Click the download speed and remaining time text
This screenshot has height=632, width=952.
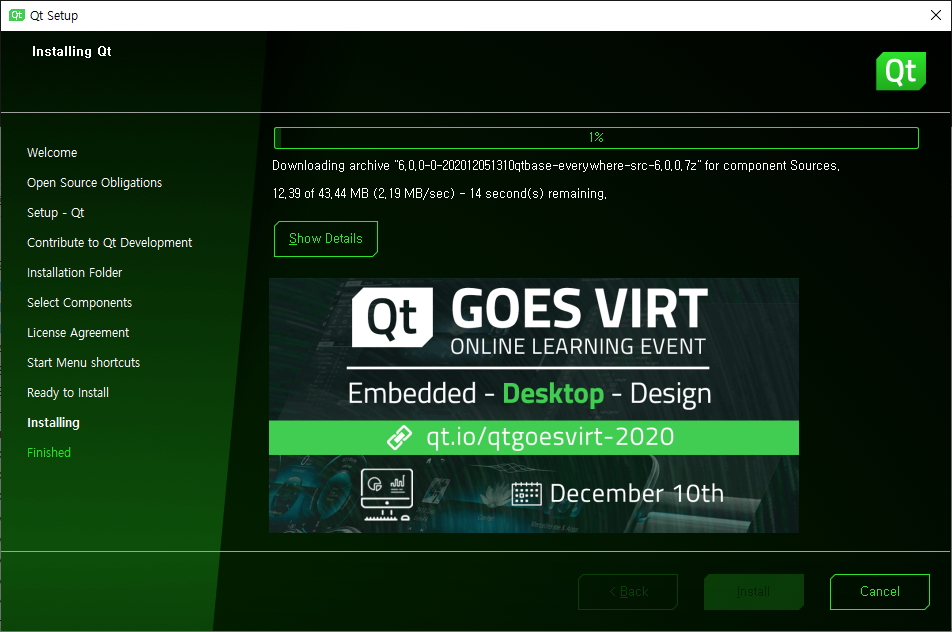click(440, 194)
